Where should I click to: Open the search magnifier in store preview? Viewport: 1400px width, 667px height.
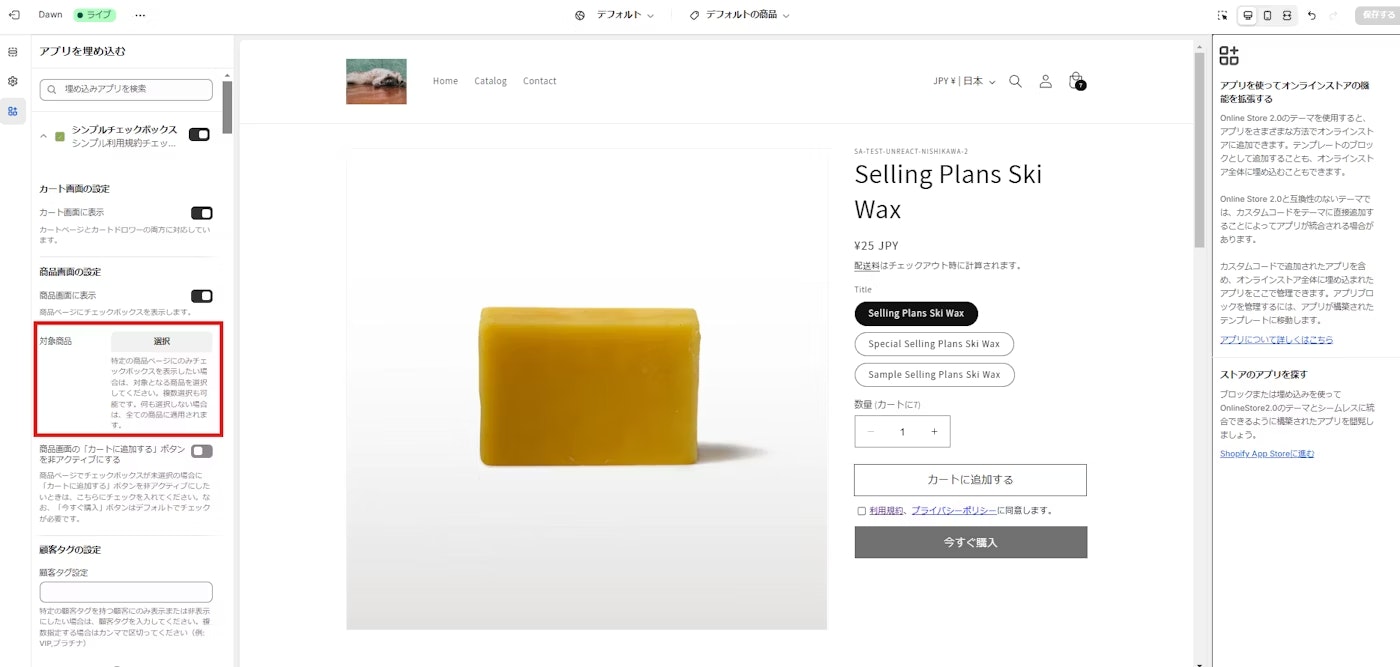point(1015,81)
